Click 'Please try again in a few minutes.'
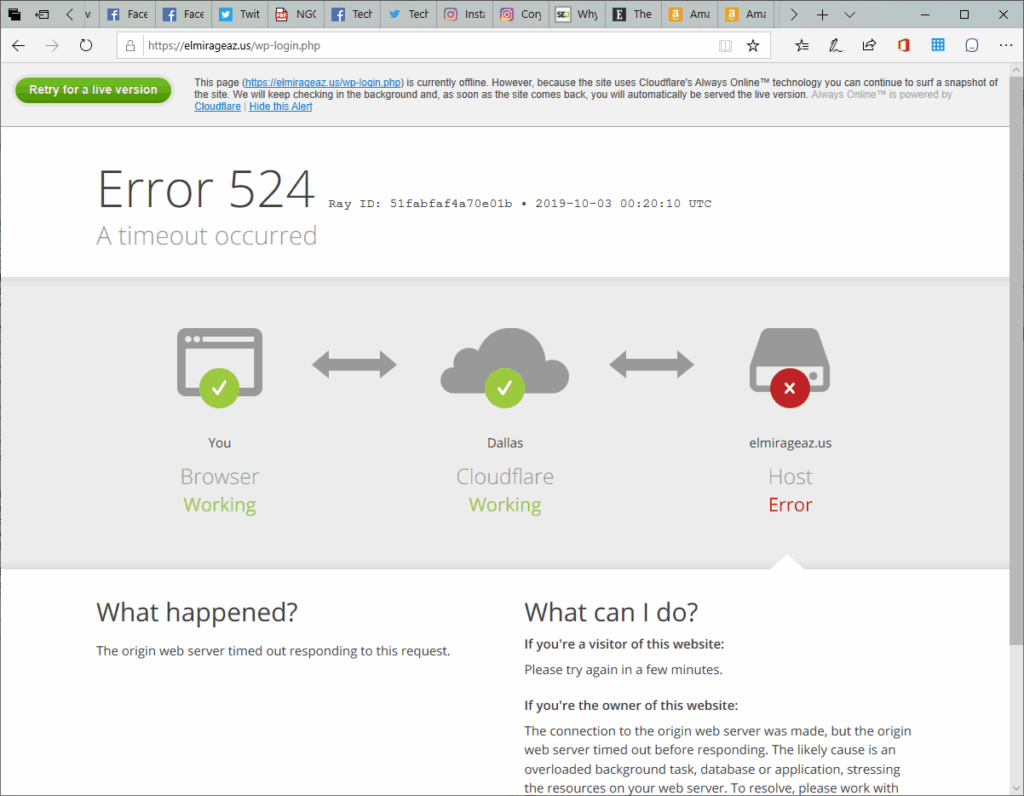This screenshot has width=1024, height=796. (x=623, y=670)
